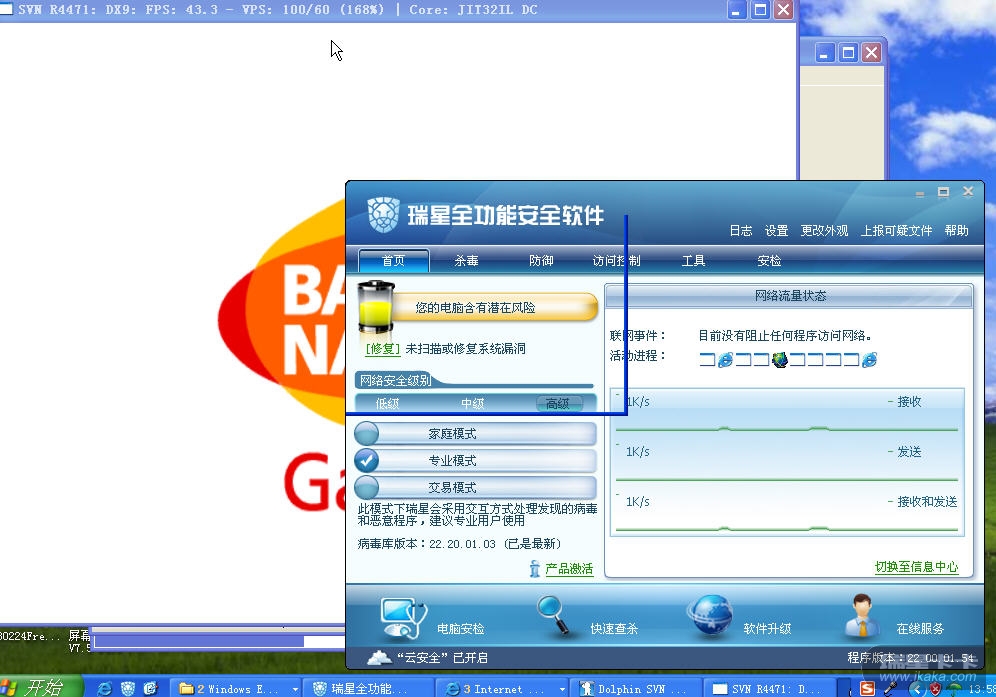Click the 接收和发送 combined traffic graph
The height and width of the screenshot is (697, 996).
click(x=786, y=511)
